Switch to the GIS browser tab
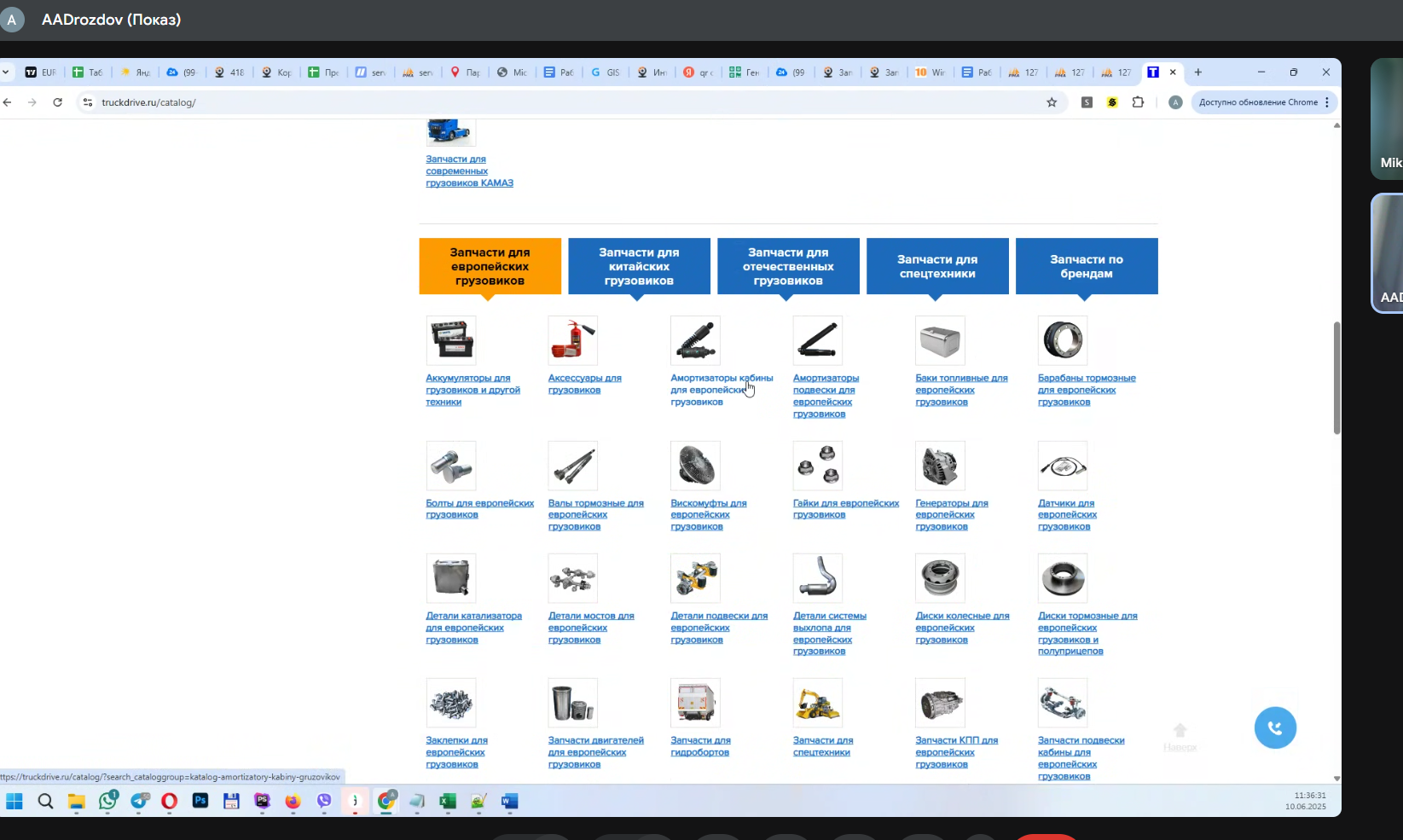This screenshot has width=1403, height=840. pos(606,72)
